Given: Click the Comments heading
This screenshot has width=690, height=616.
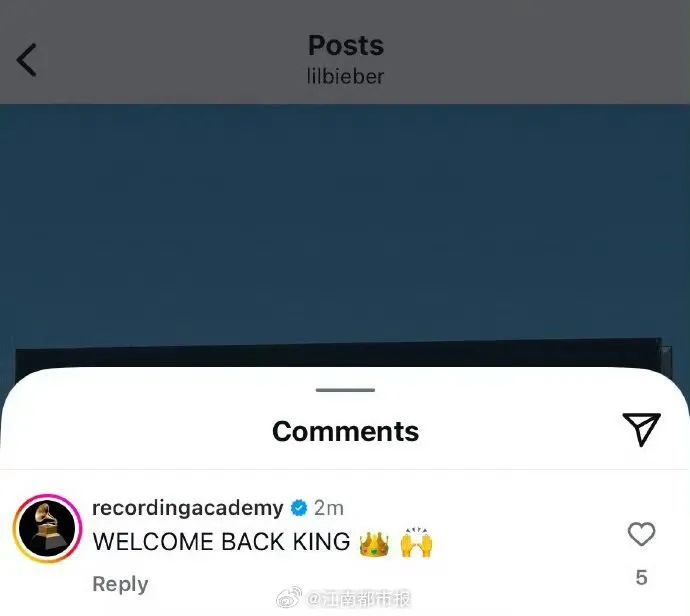Looking at the screenshot, I should click(345, 431).
